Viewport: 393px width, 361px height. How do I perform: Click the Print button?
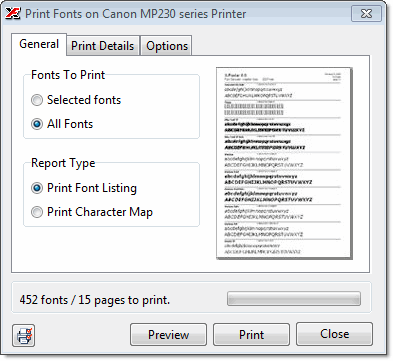pyautogui.click(x=251, y=334)
